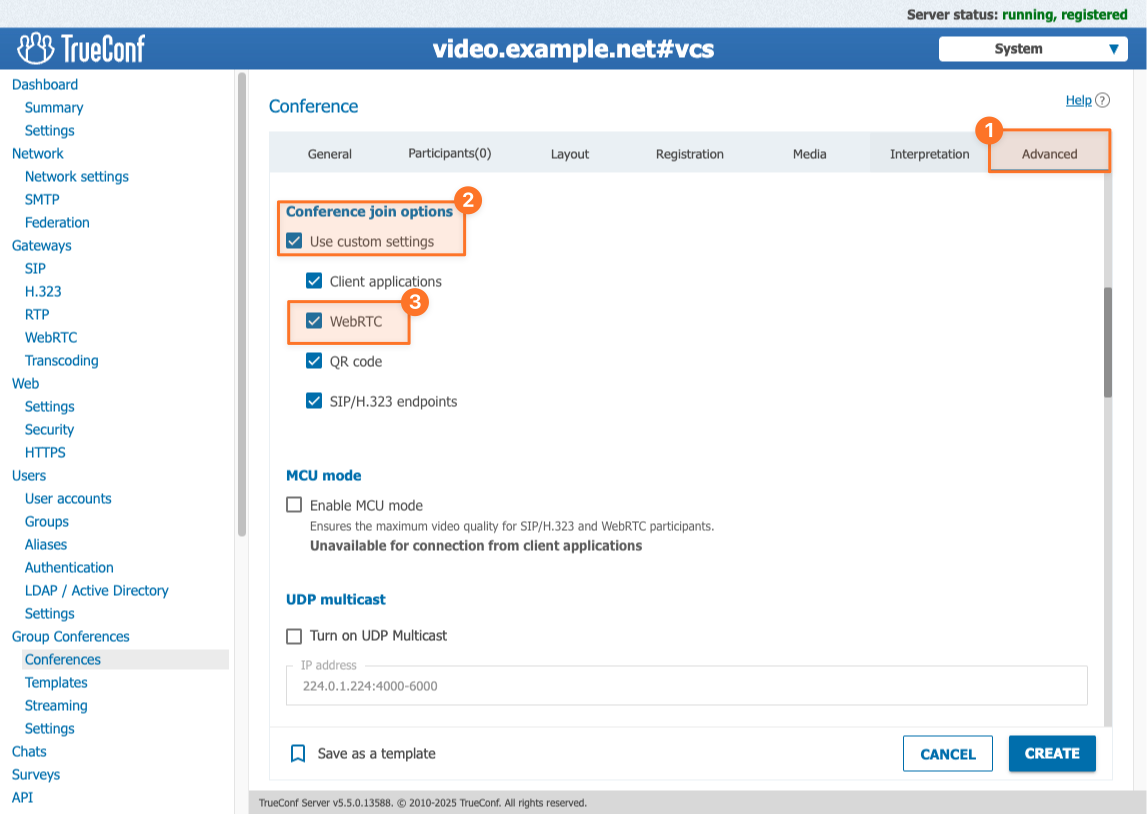Switch to the Layout tab
Screen dimensions: 1147x814
point(569,154)
